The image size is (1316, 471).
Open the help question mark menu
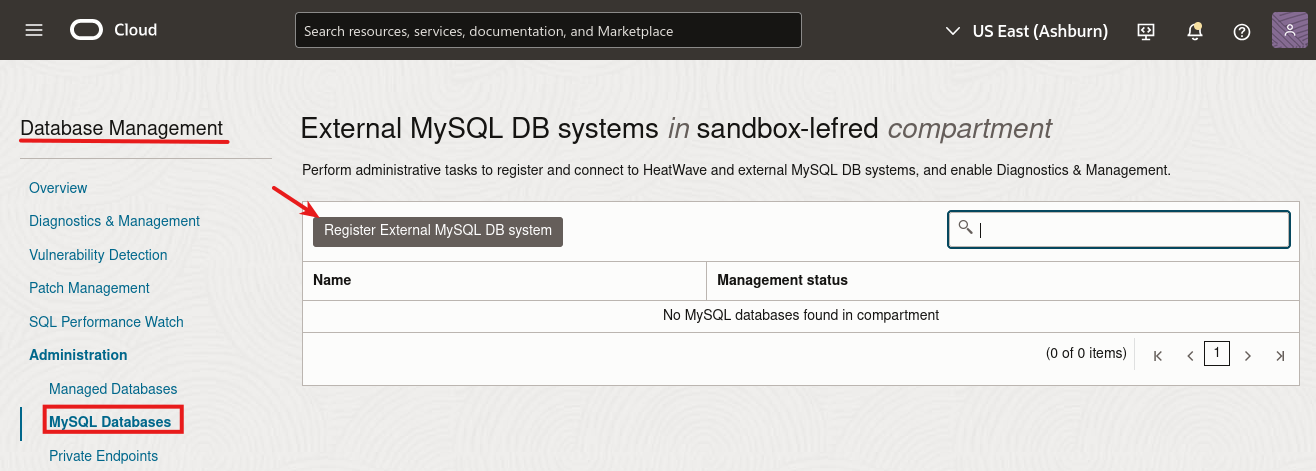(1242, 31)
